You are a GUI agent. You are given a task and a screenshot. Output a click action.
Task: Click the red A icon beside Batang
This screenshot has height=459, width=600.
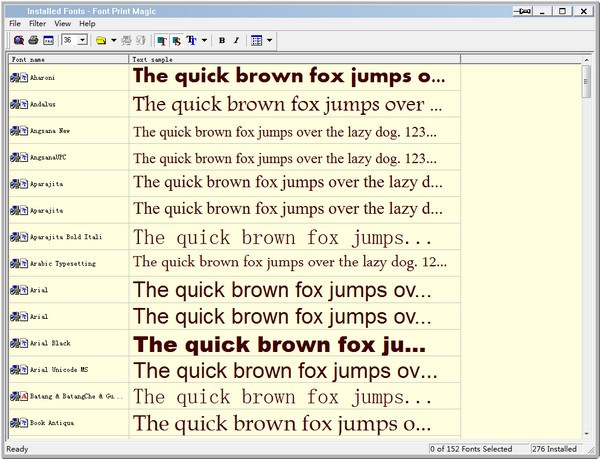tap(24, 396)
